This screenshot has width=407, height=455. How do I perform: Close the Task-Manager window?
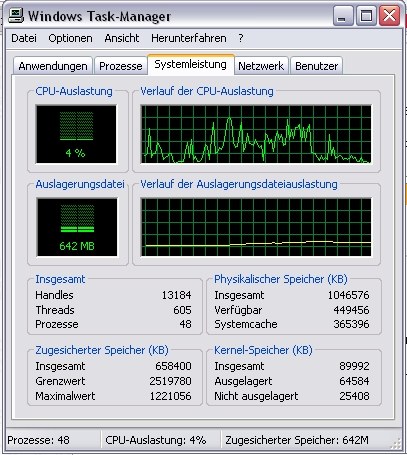tap(389, 16)
